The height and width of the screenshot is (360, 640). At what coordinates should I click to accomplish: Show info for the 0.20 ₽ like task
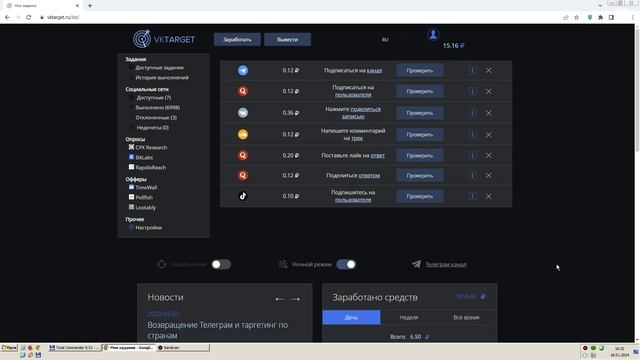[x=472, y=155]
